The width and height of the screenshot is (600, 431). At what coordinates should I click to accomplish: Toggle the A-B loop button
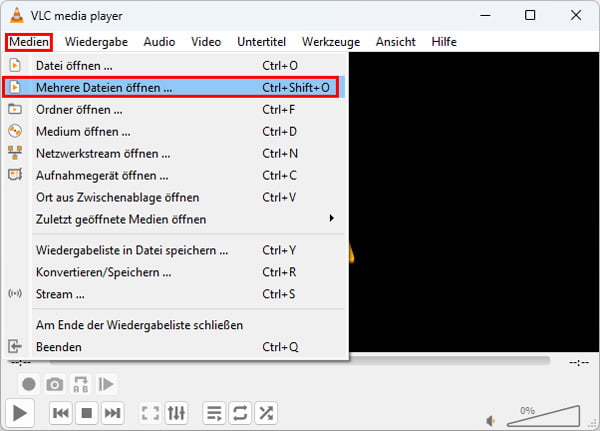click(x=80, y=384)
